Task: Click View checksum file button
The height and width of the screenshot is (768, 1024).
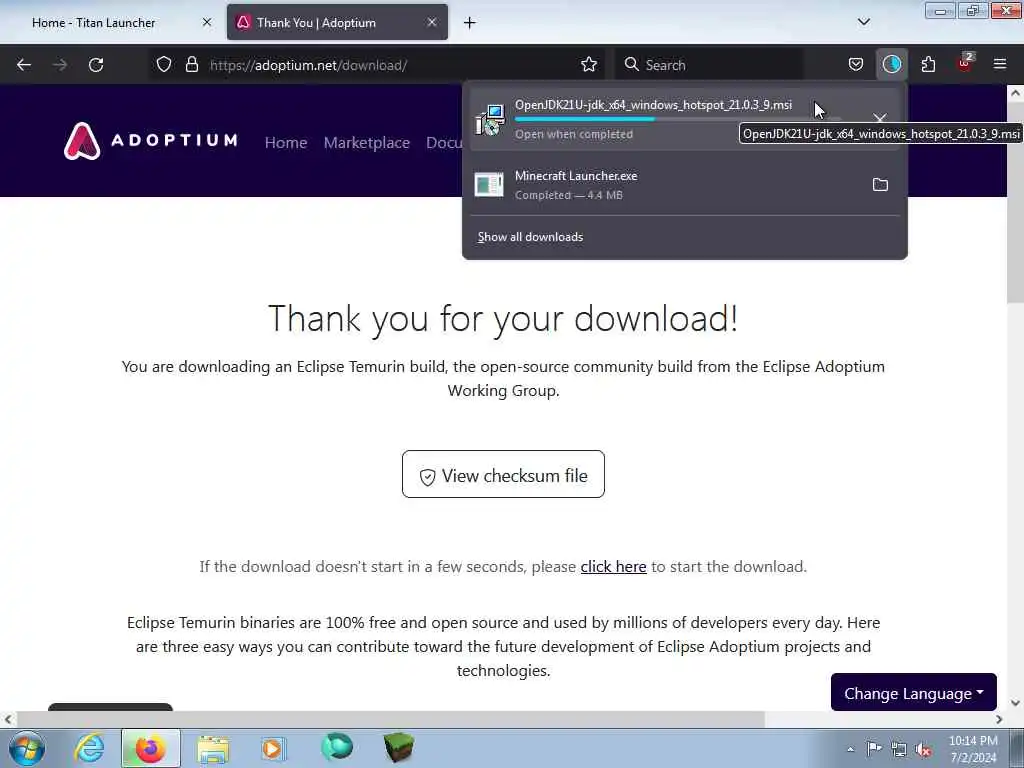Action: [x=503, y=474]
